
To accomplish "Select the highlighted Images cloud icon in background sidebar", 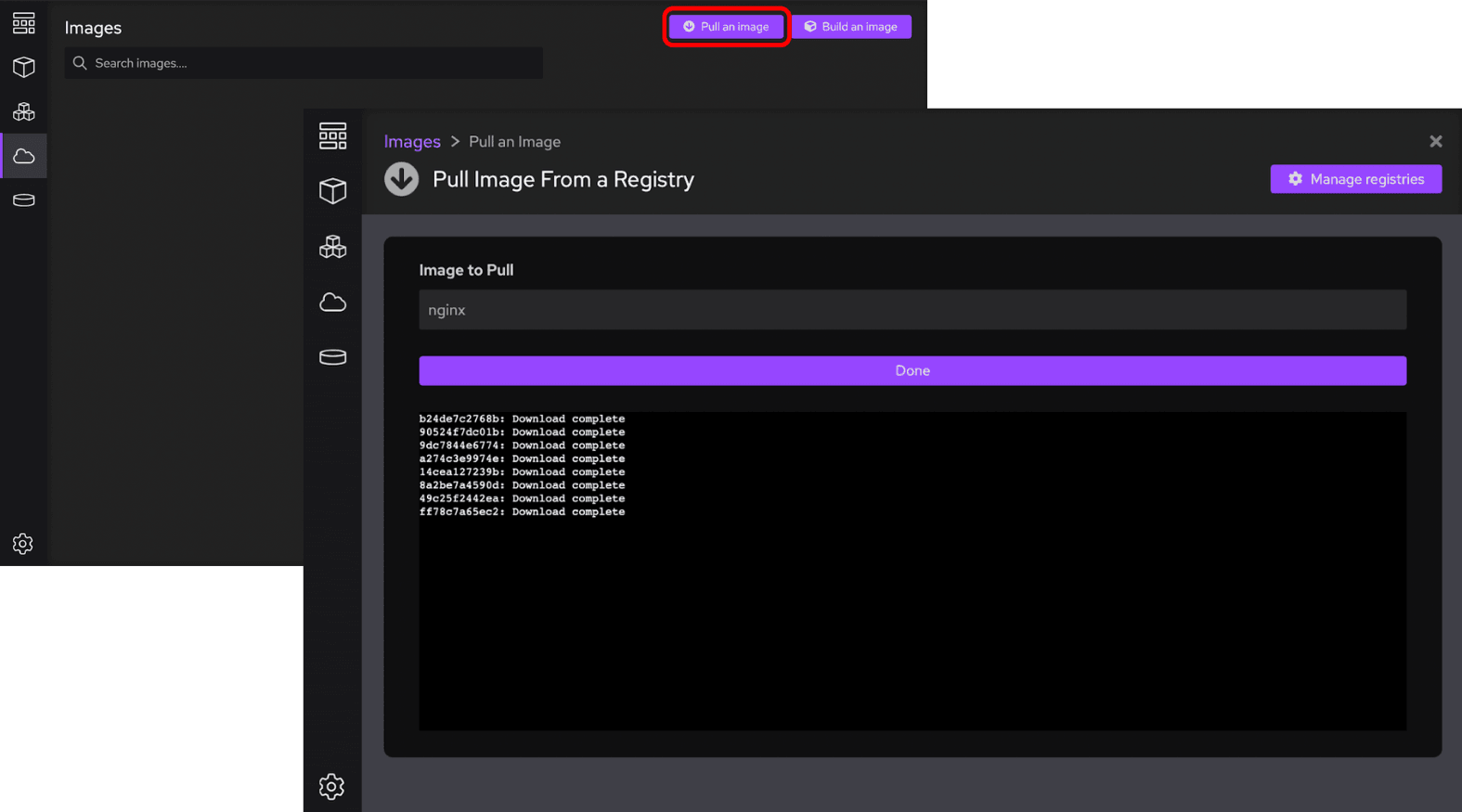I will [23, 156].
